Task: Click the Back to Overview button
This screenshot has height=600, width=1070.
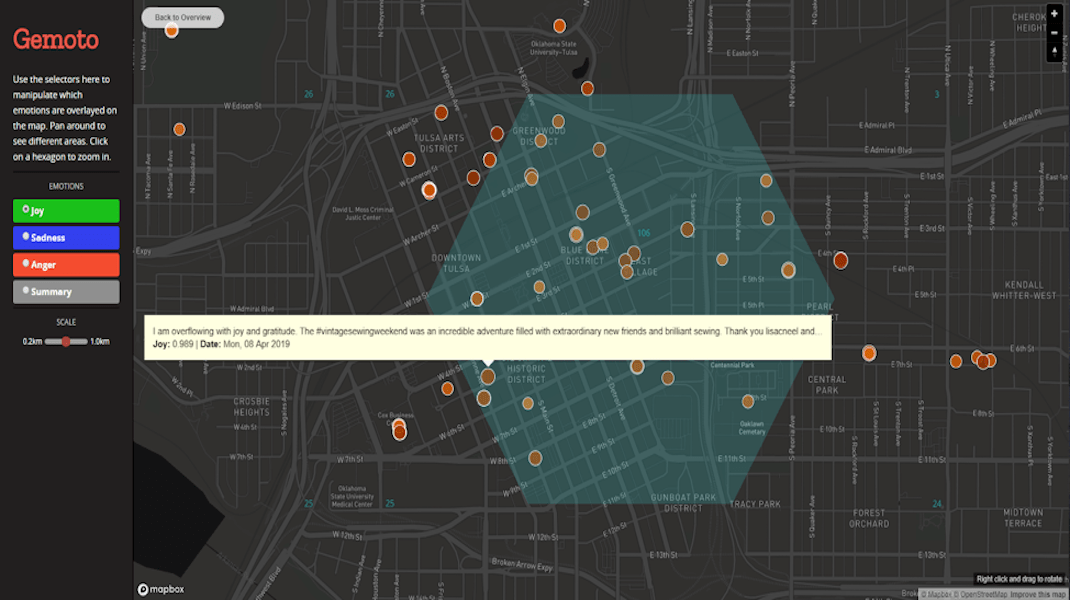Action: (183, 18)
